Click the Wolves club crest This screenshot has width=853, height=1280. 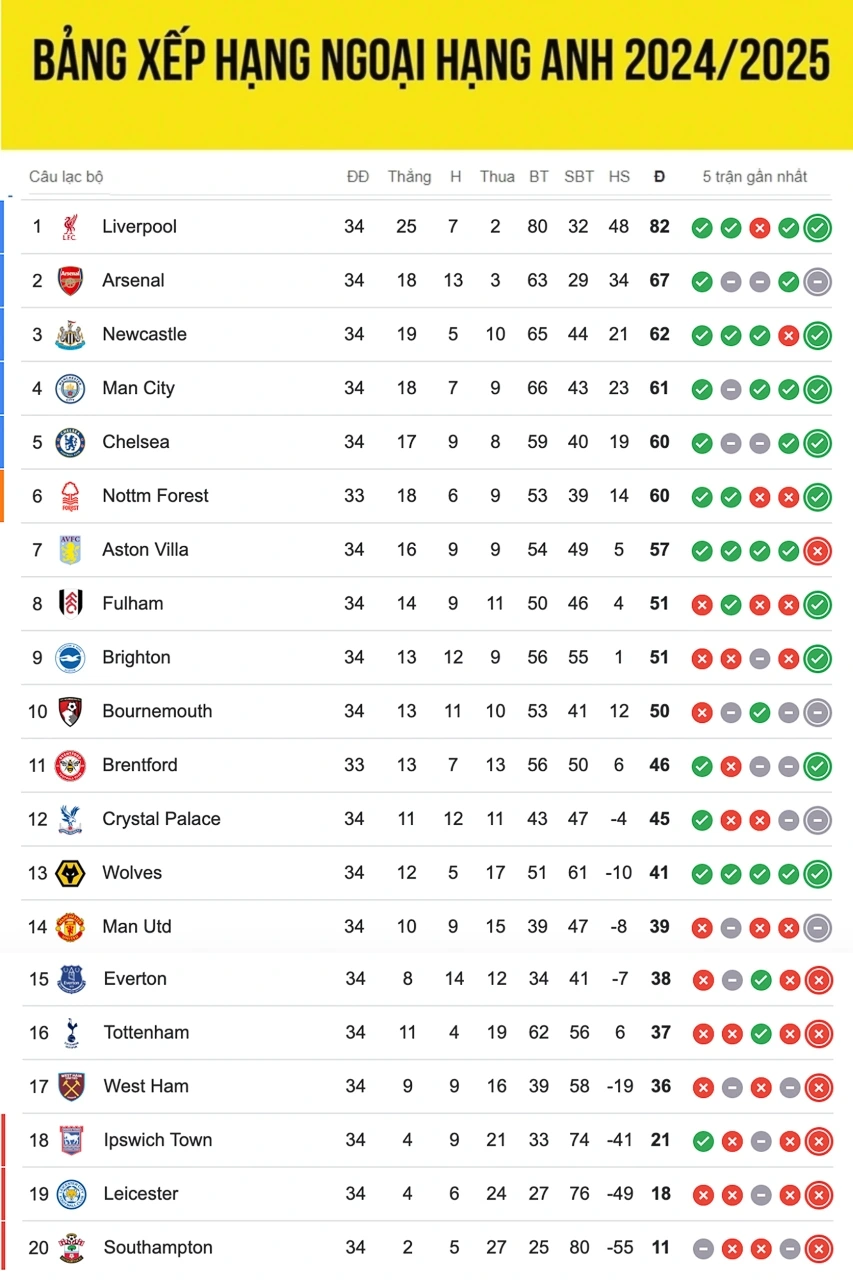click(69, 873)
